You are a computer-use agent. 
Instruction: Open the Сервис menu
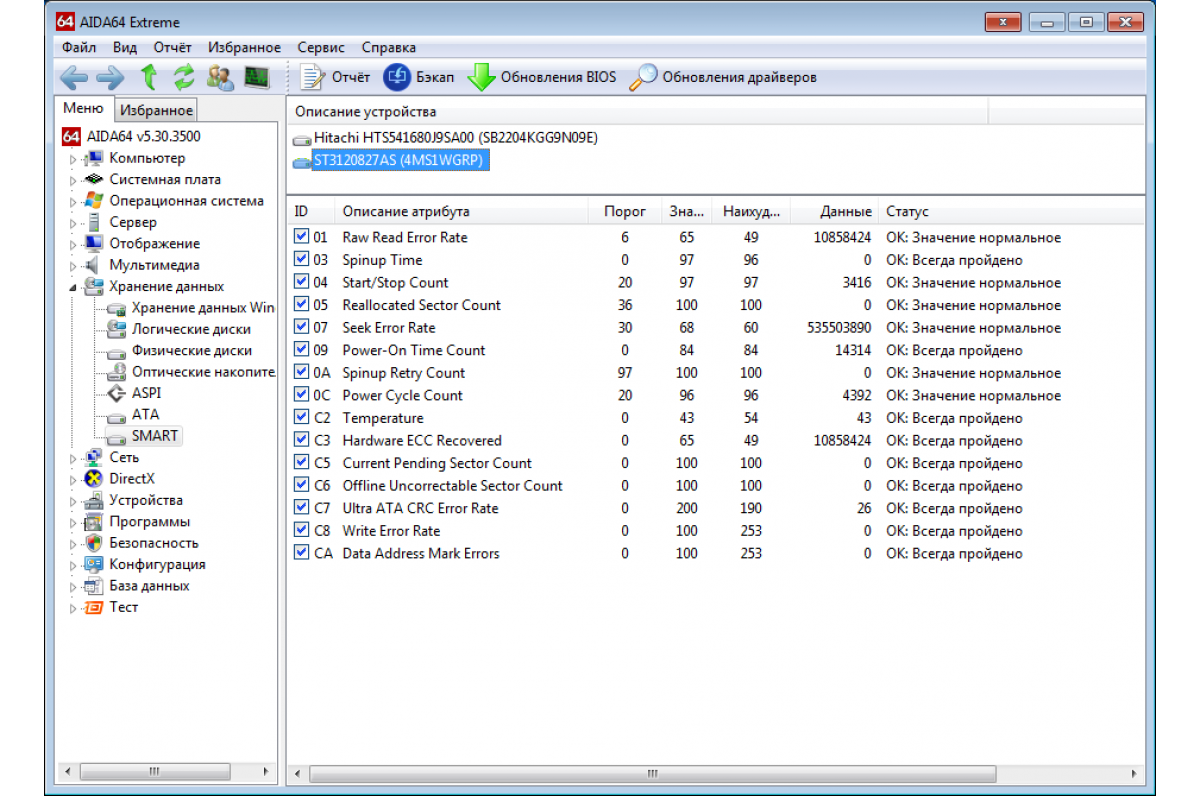[x=321, y=47]
